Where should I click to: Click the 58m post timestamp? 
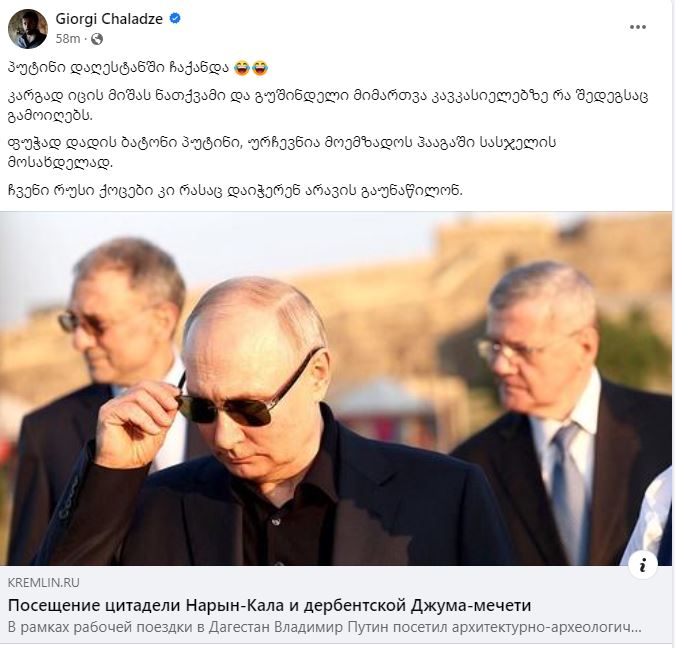pyautogui.click(x=68, y=39)
